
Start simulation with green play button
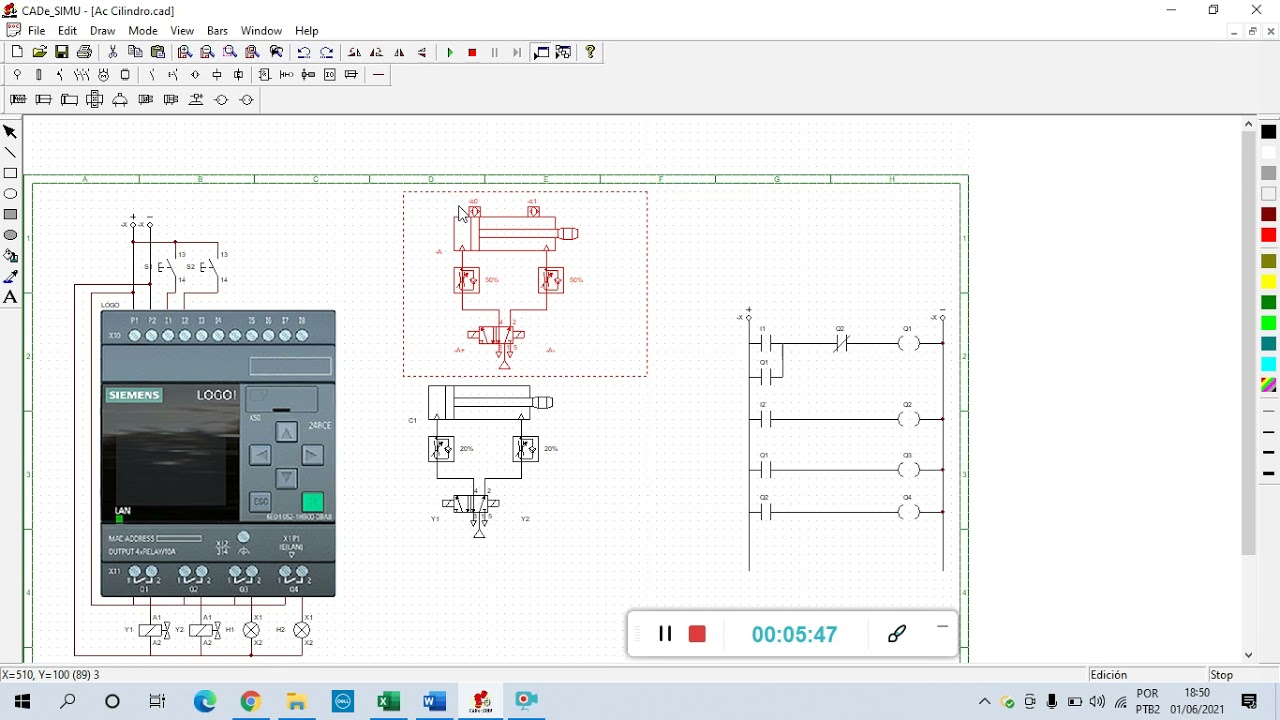click(450, 52)
